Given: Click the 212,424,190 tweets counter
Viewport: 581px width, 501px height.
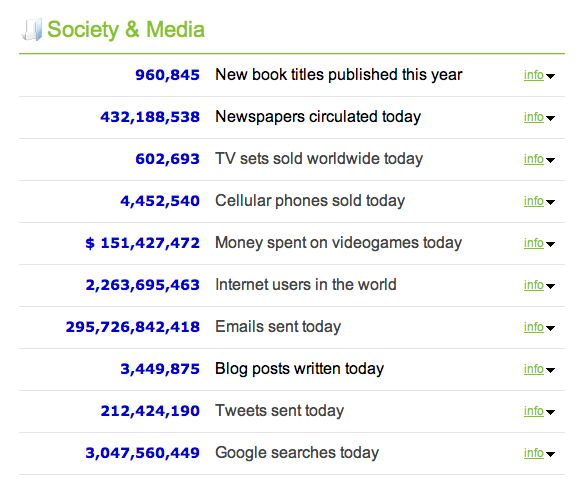Looking at the screenshot, I should coord(150,411).
